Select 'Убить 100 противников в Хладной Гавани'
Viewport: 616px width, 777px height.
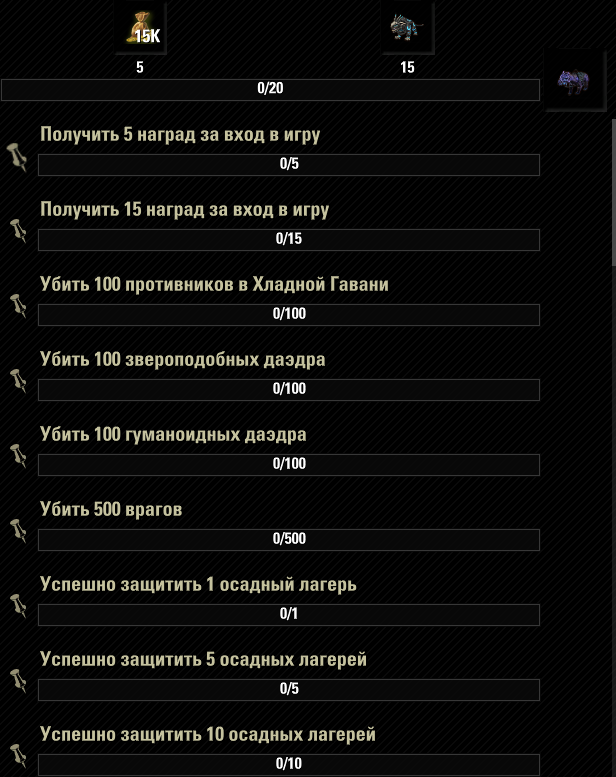point(214,284)
